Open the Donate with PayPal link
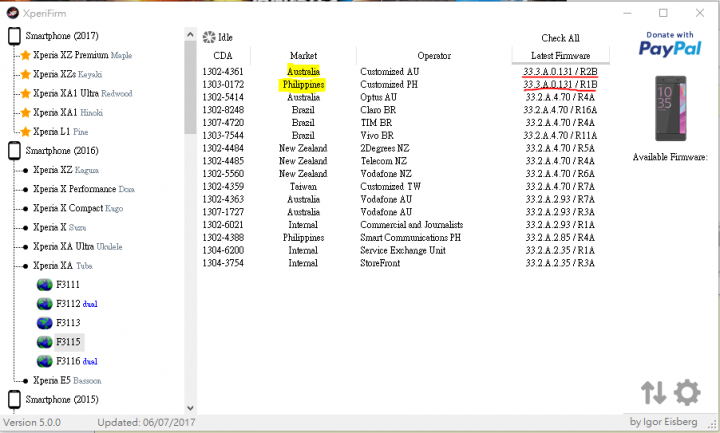This screenshot has width=720, height=433. tap(670, 44)
